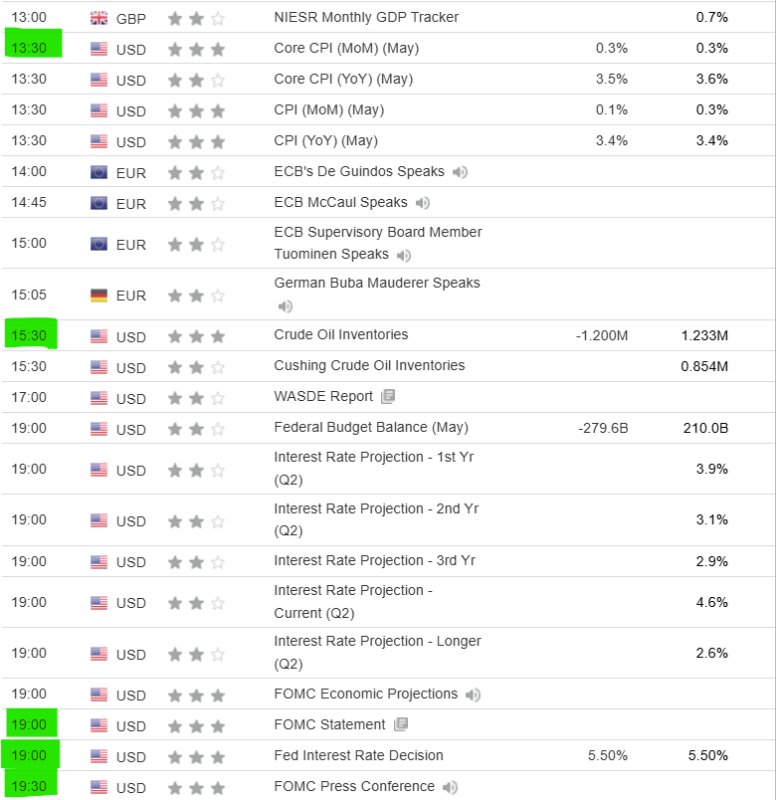Screen dimensions: 780x800
Task: Click the highlighted 19:30 time cell
Action: coord(30,787)
